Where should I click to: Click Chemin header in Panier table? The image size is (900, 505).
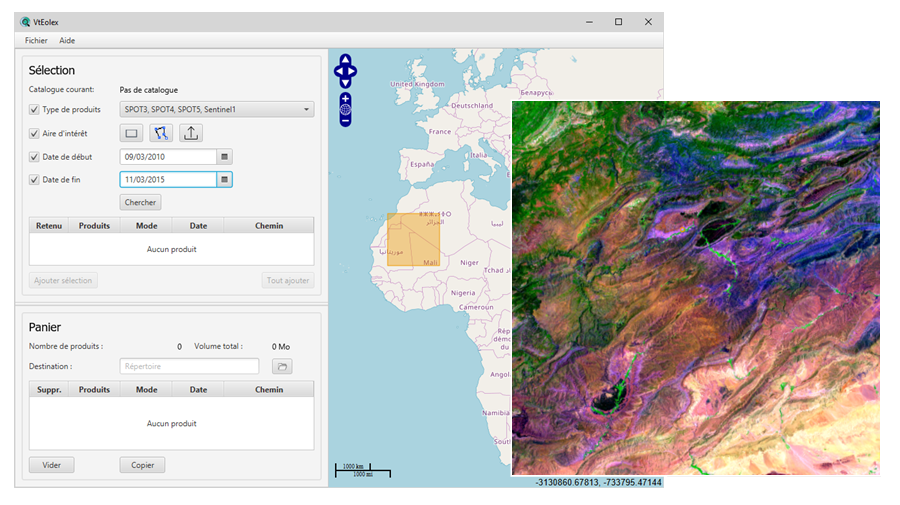(x=269, y=389)
